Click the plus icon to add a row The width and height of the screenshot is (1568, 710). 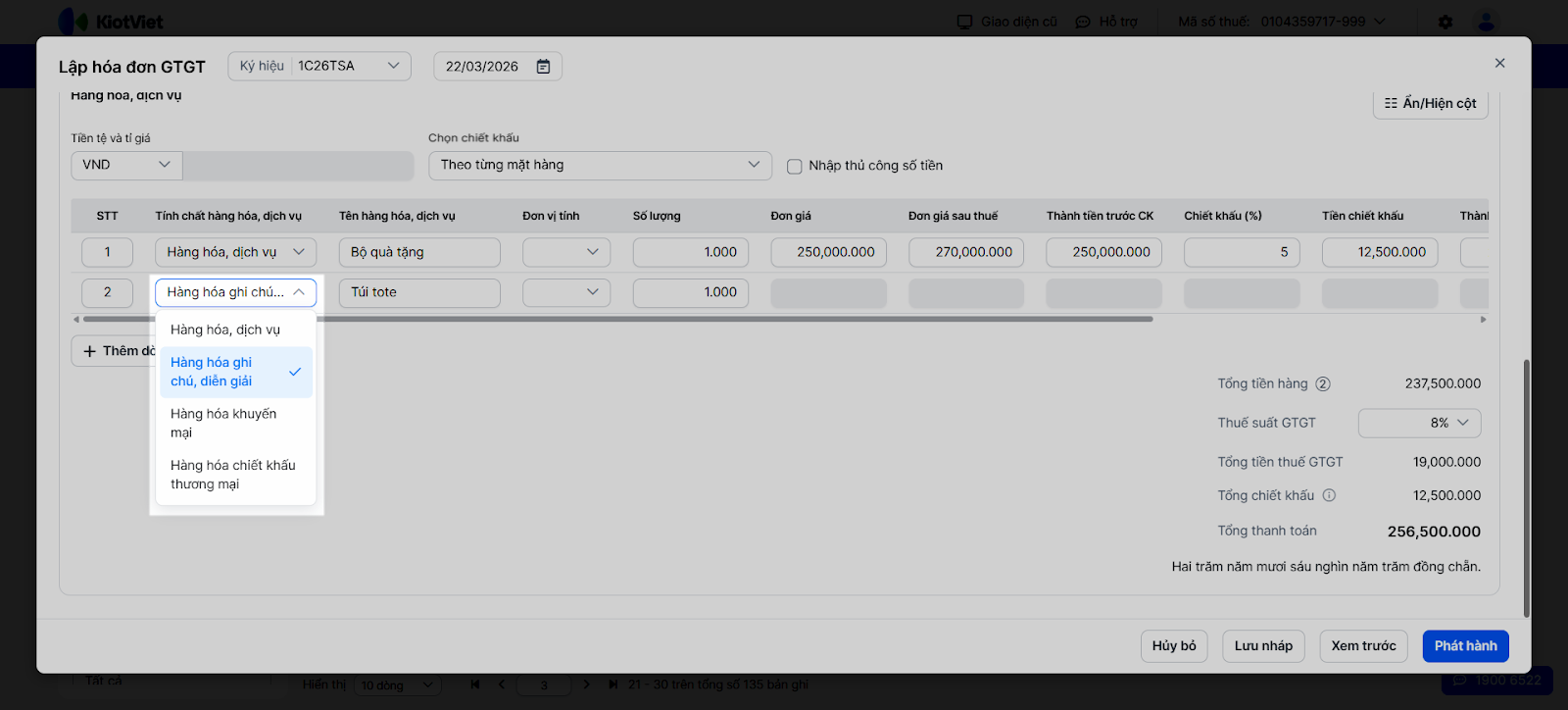90,351
